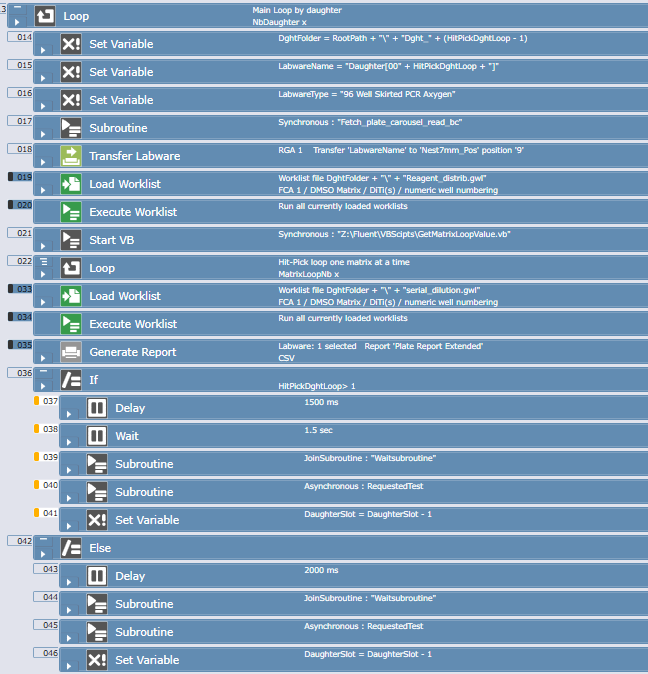
Task: Click the Transfer Labware command icon
Action: pyautogui.click(x=71, y=156)
